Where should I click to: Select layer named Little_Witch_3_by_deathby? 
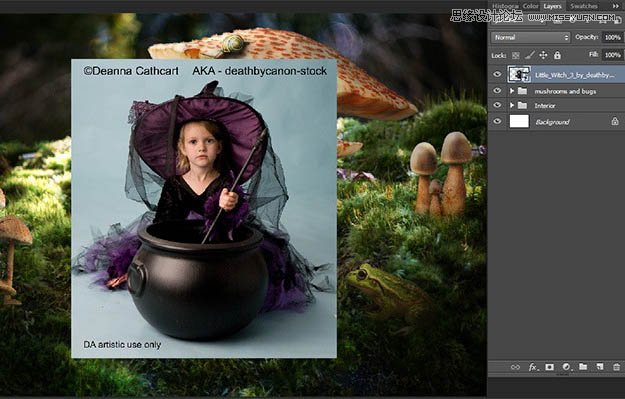(x=574, y=75)
